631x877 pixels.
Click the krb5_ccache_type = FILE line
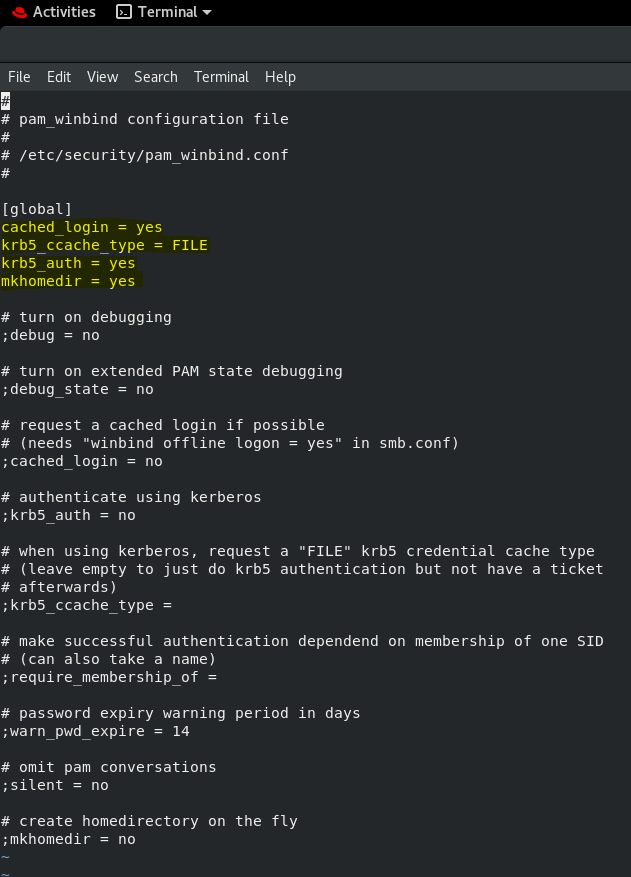pos(105,245)
